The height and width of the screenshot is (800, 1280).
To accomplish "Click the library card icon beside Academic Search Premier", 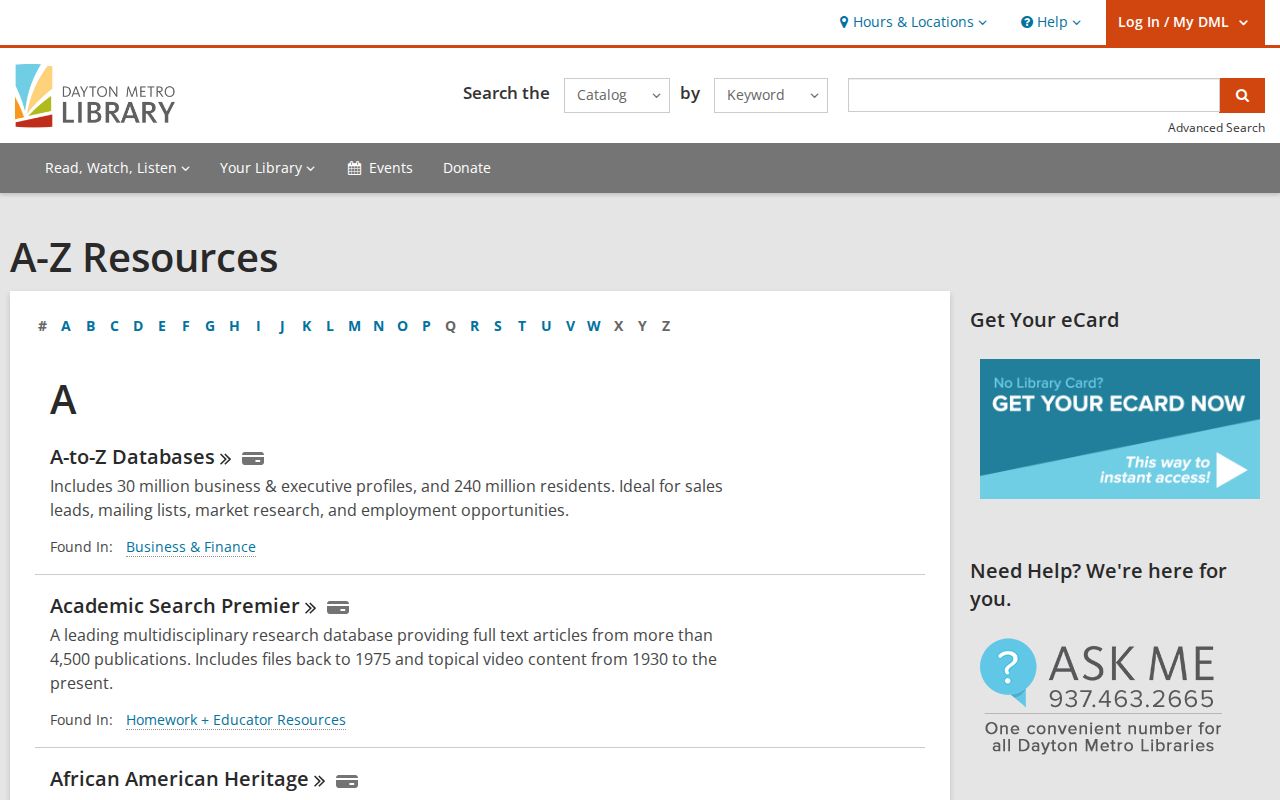I will tap(338, 607).
